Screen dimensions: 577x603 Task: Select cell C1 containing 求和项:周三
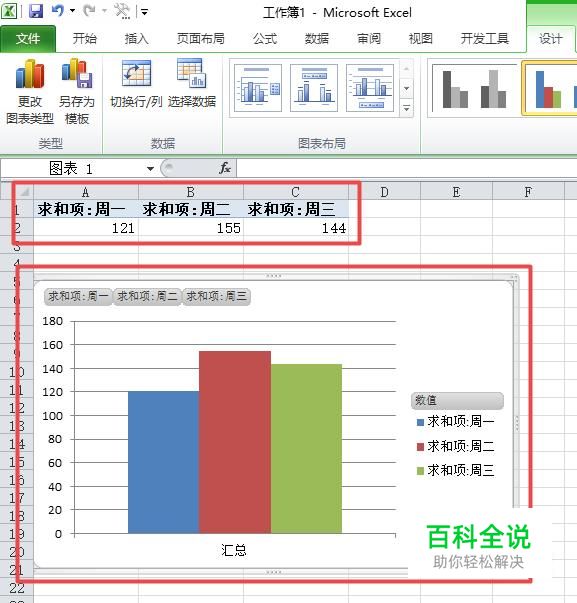pos(296,209)
